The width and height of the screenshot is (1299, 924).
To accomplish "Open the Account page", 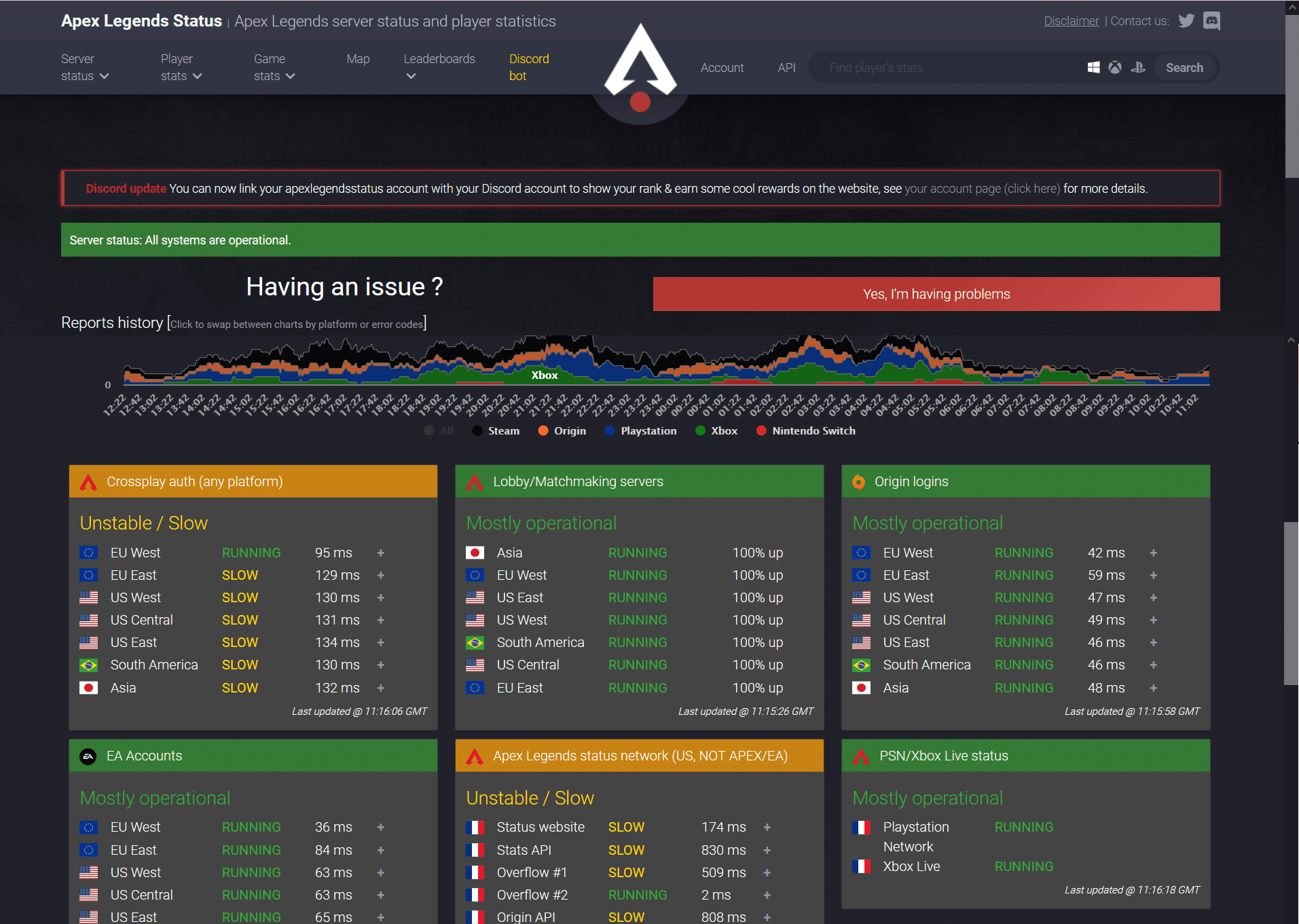I will click(x=722, y=68).
